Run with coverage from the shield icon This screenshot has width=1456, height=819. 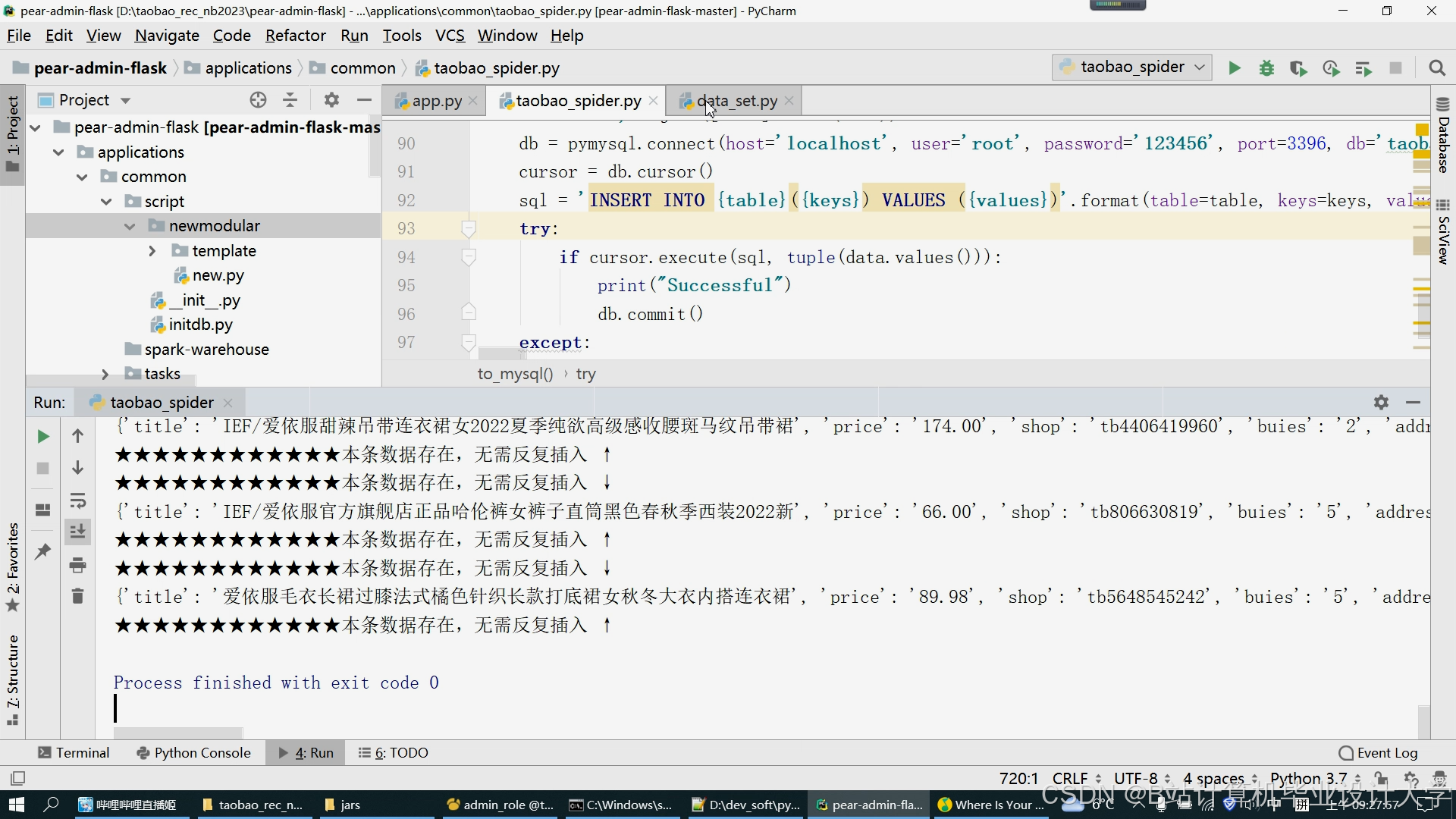pyautogui.click(x=1298, y=68)
